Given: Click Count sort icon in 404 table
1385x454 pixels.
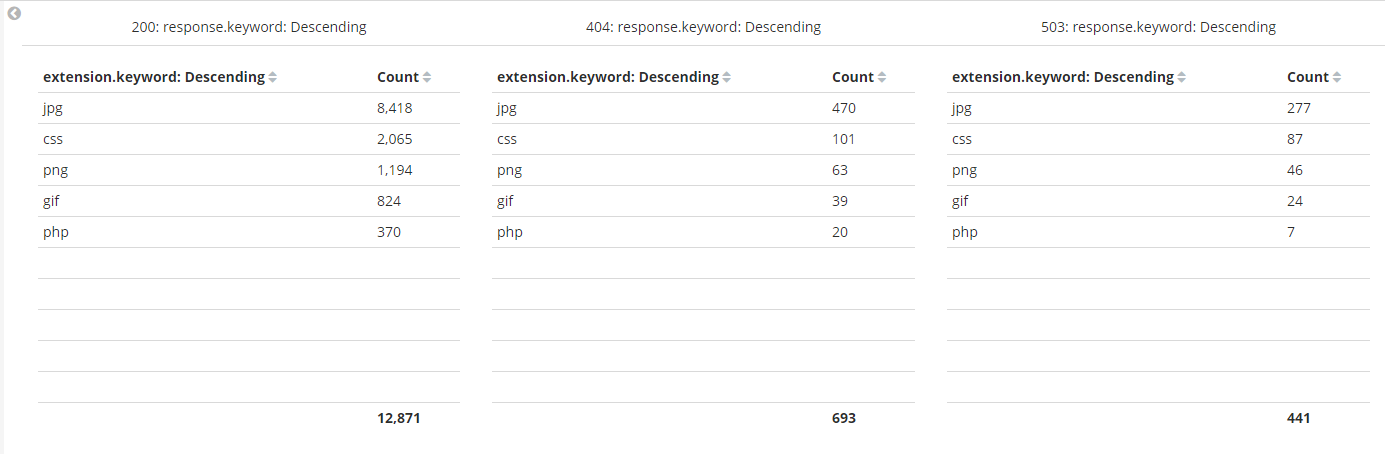Looking at the screenshot, I should point(882,78).
